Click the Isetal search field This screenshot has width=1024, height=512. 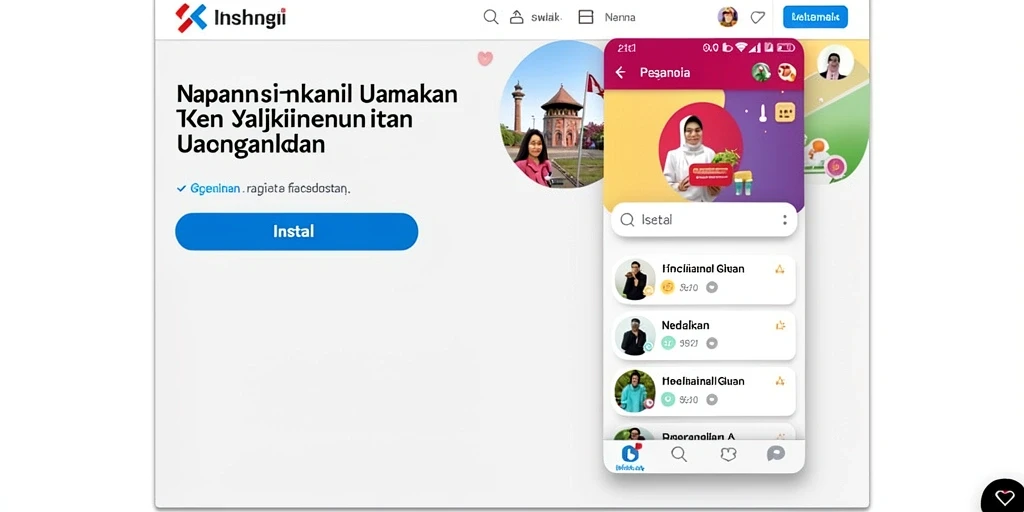coord(704,219)
